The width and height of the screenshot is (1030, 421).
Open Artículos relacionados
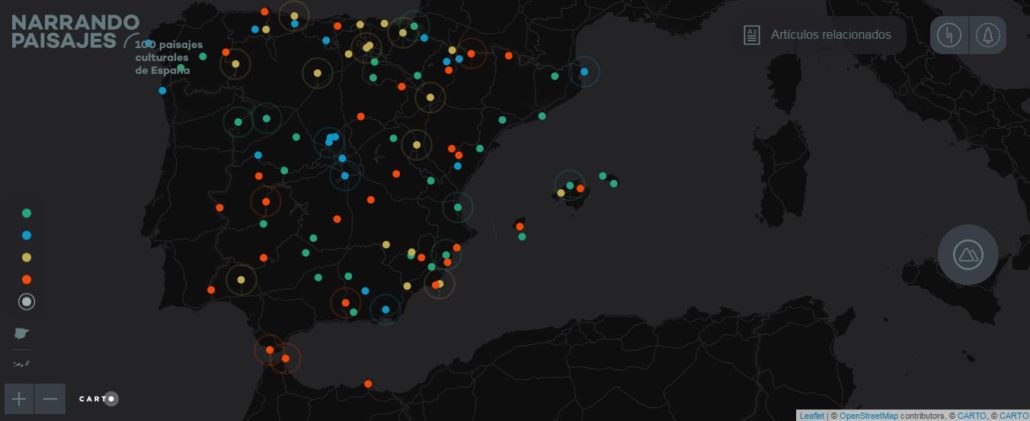830,35
